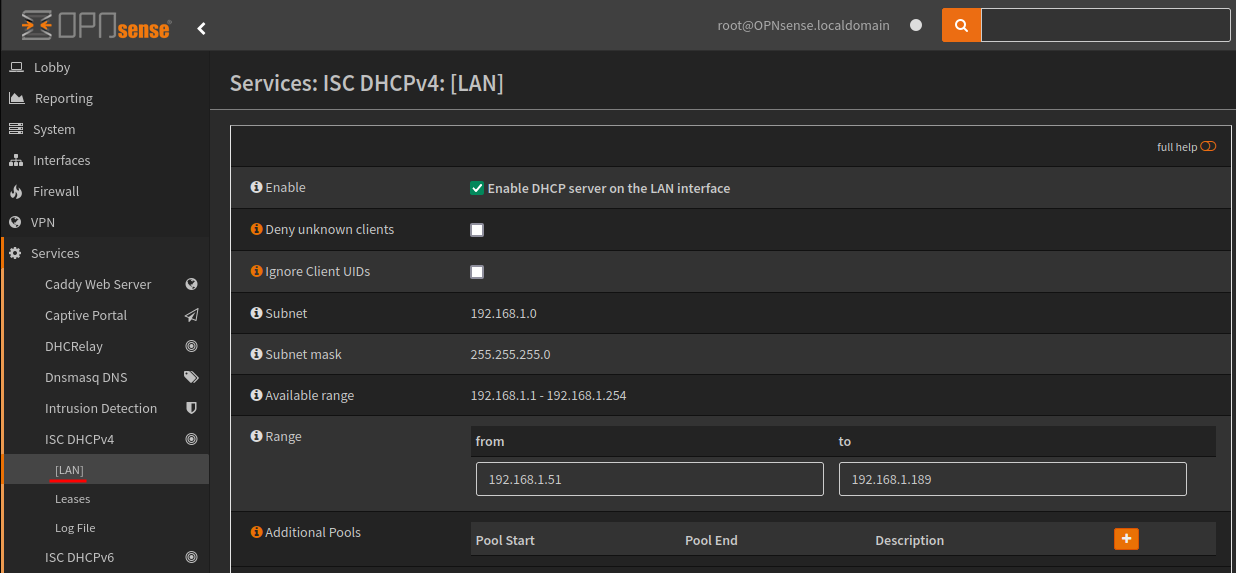Expand the ISC DHCPv6 submenu
The image size is (1236, 573).
tap(80, 557)
